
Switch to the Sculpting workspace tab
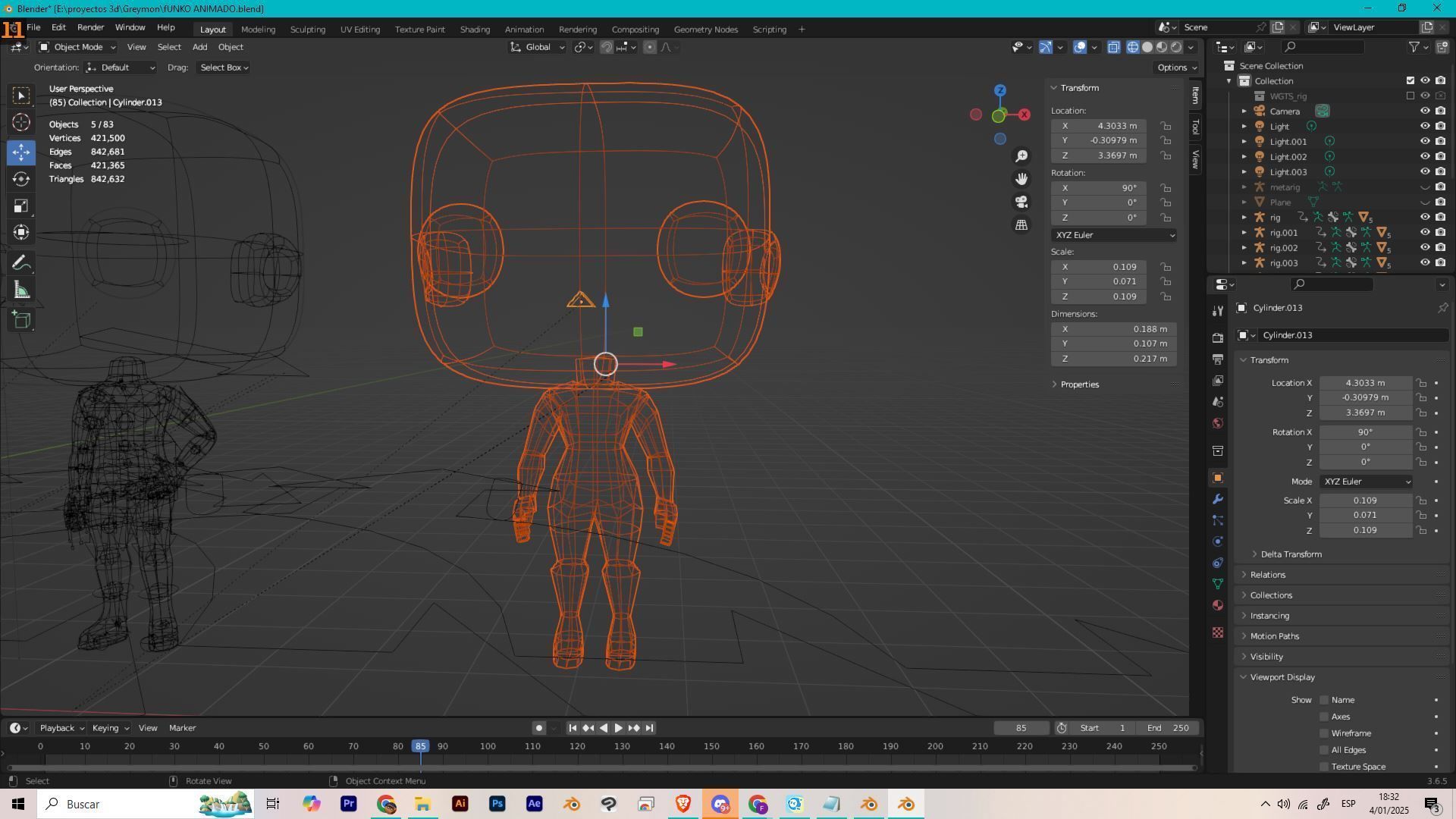click(x=307, y=30)
